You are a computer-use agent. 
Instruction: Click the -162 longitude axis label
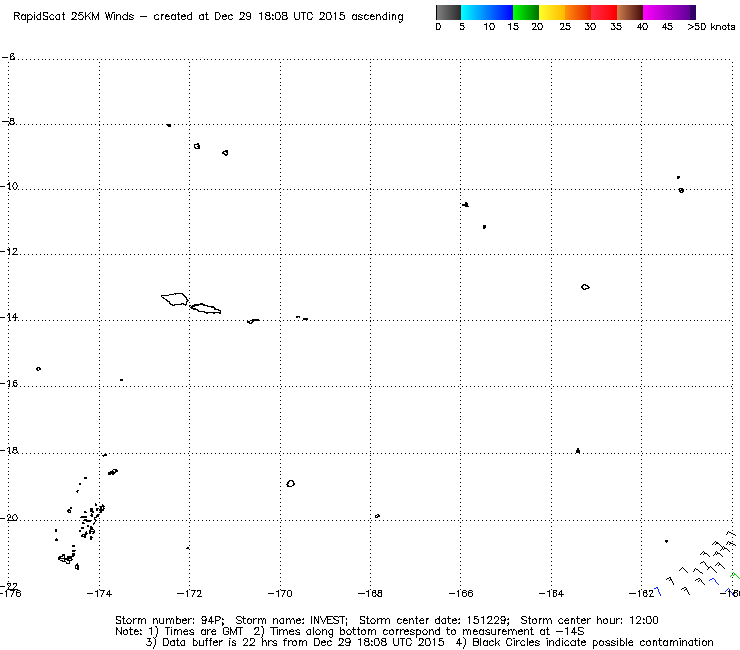[x=641, y=593]
